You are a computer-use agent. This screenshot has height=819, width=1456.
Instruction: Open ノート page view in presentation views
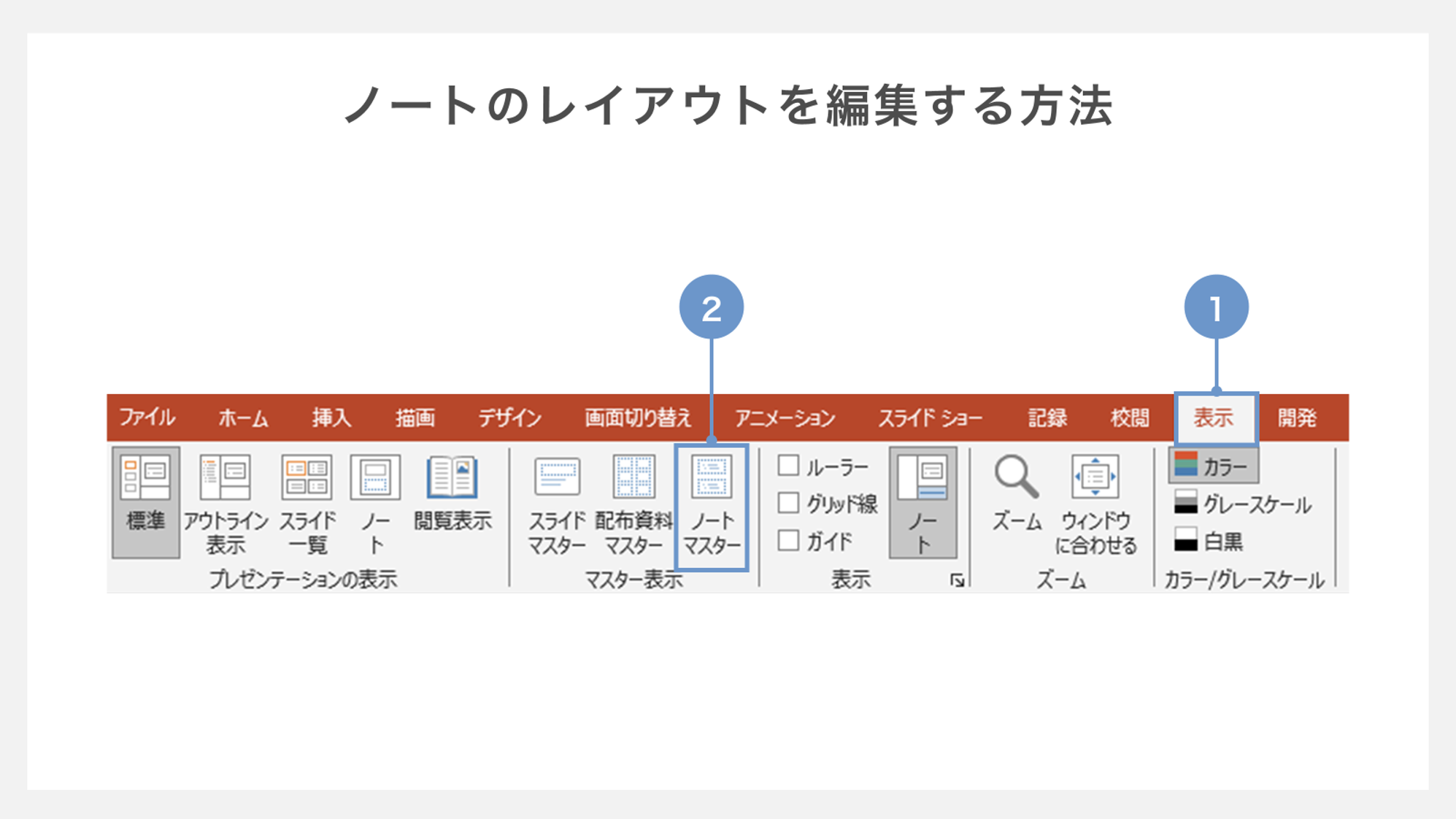click(x=375, y=504)
